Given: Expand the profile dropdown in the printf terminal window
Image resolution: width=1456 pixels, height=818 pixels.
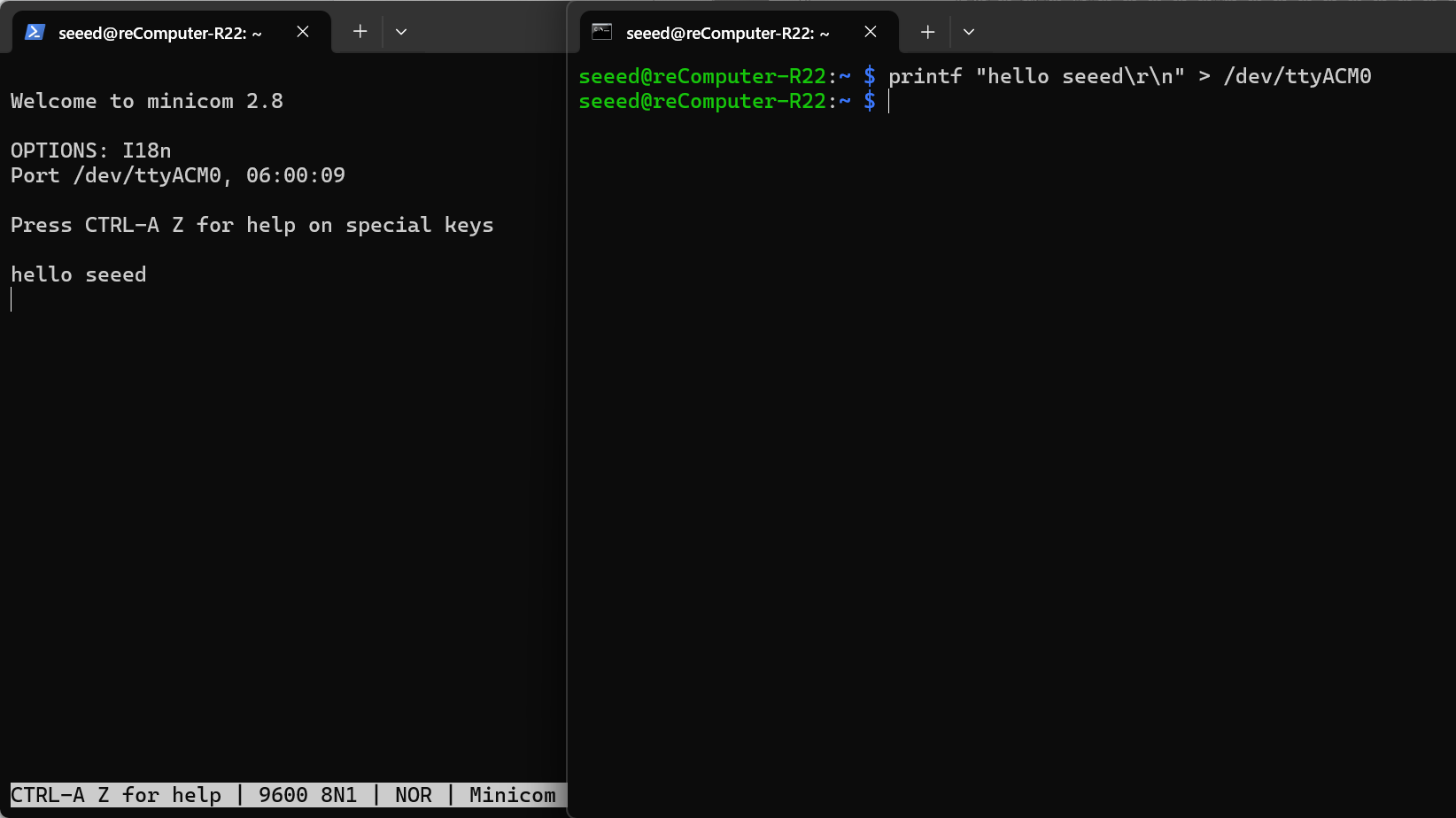Looking at the screenshot, I should tap(969, 32).
